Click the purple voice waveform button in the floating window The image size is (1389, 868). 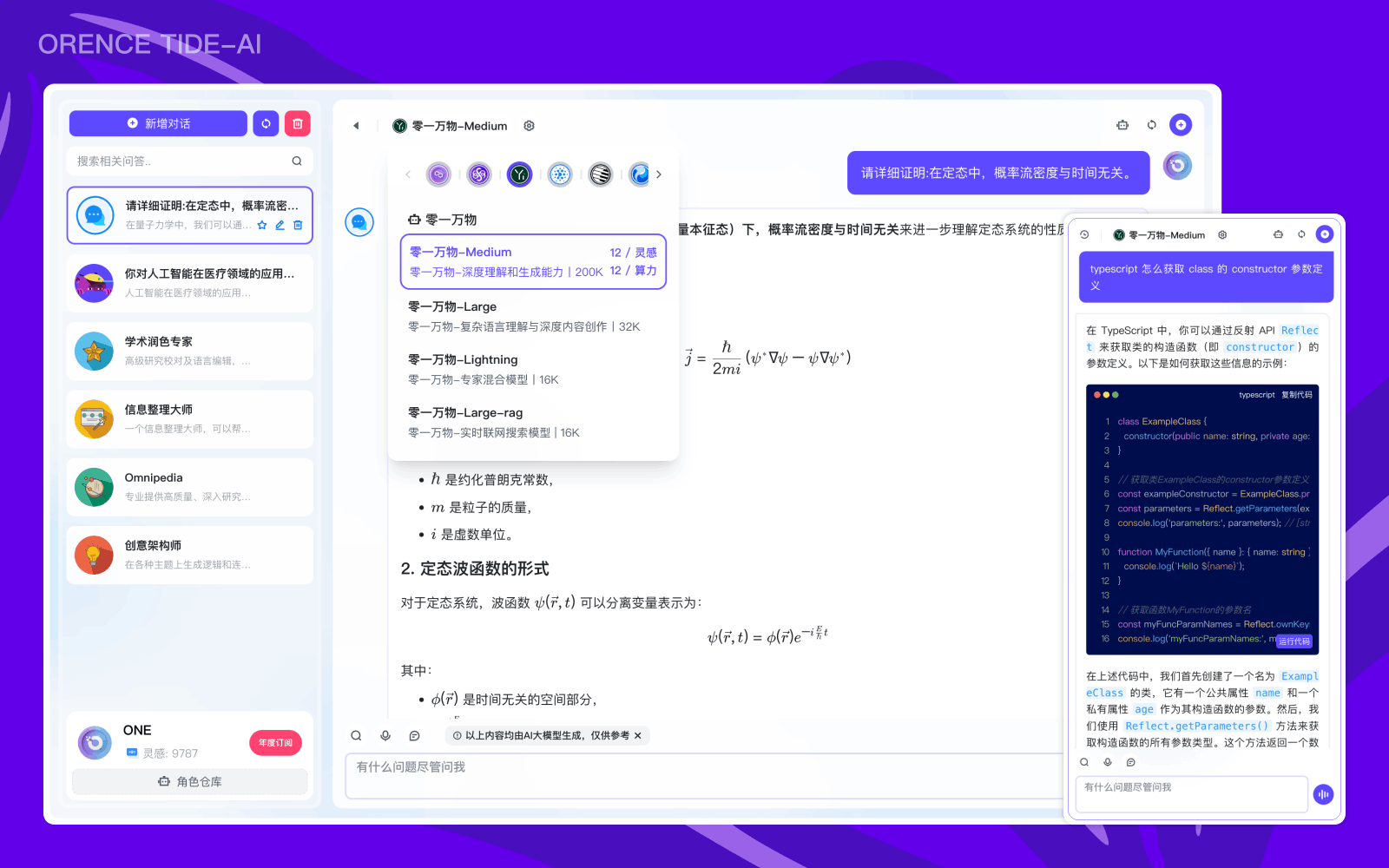(1323, 794)
